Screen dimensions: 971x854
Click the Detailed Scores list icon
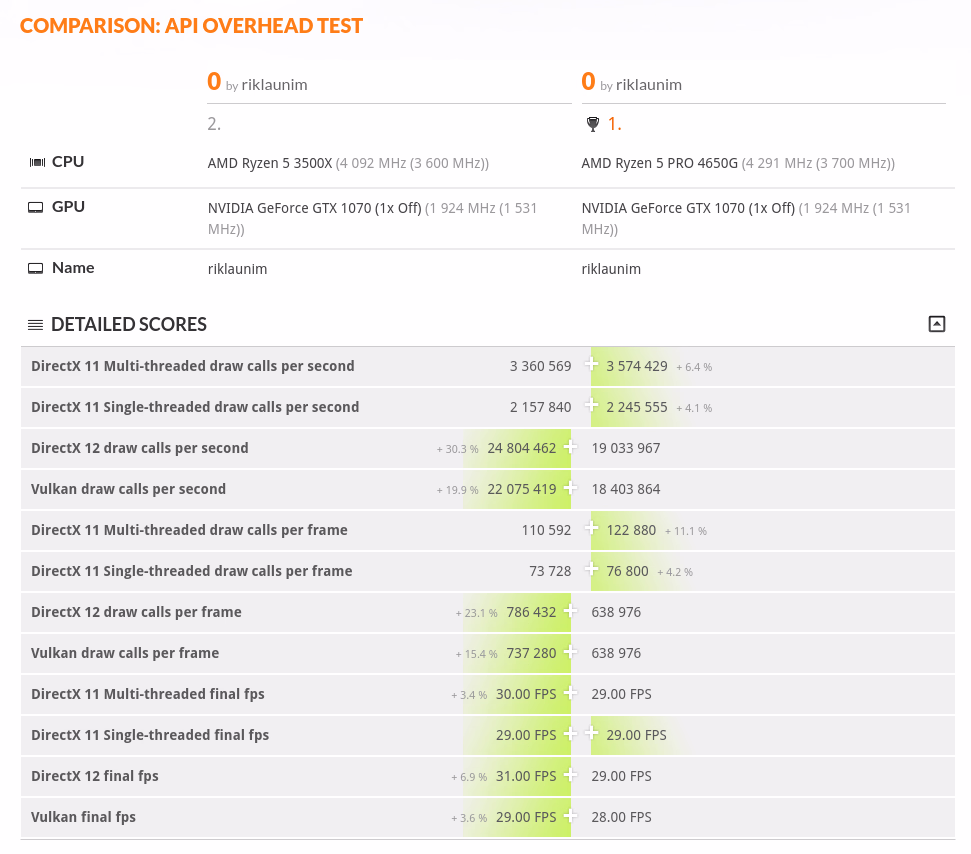pos(35,325)
